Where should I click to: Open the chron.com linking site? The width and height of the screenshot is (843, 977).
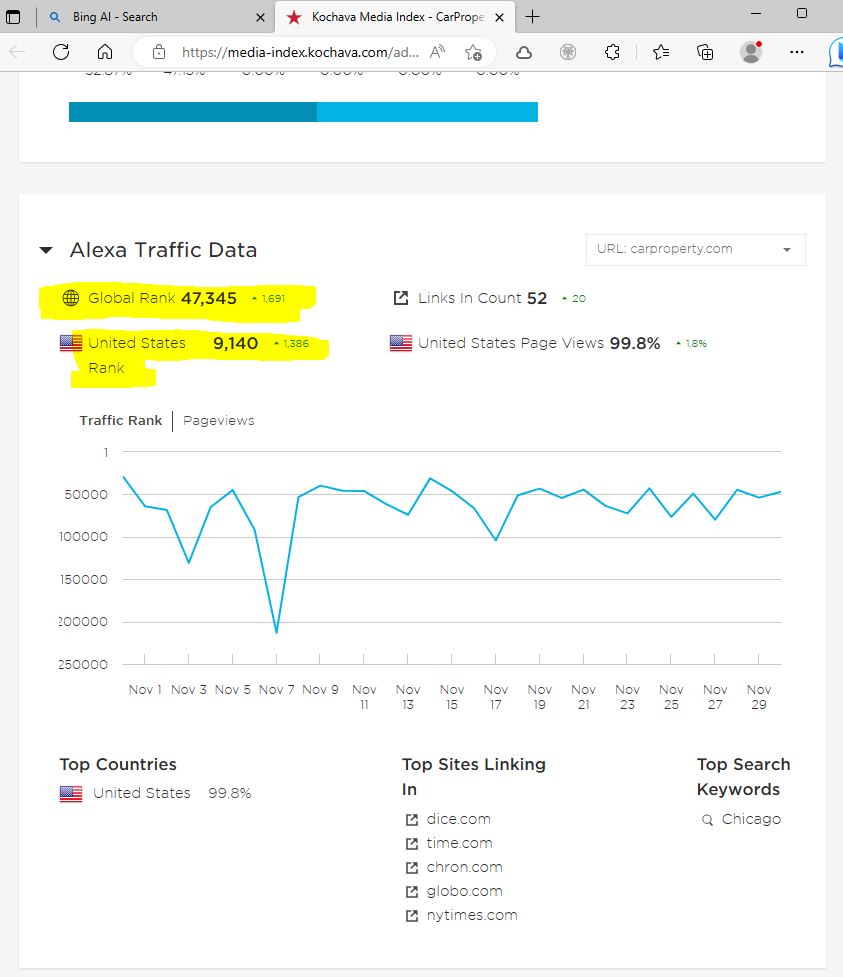464,867
